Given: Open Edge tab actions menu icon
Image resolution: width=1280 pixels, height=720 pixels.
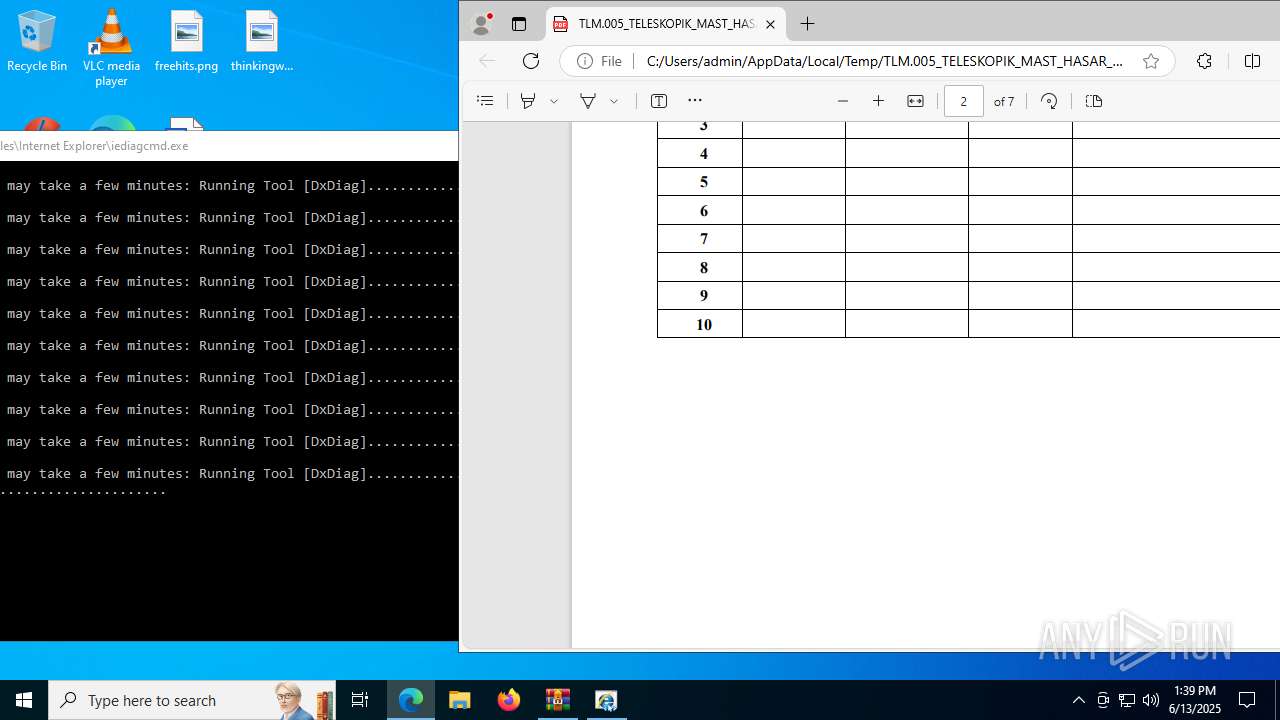Looking at the screenshot, I should click(518, 24).
